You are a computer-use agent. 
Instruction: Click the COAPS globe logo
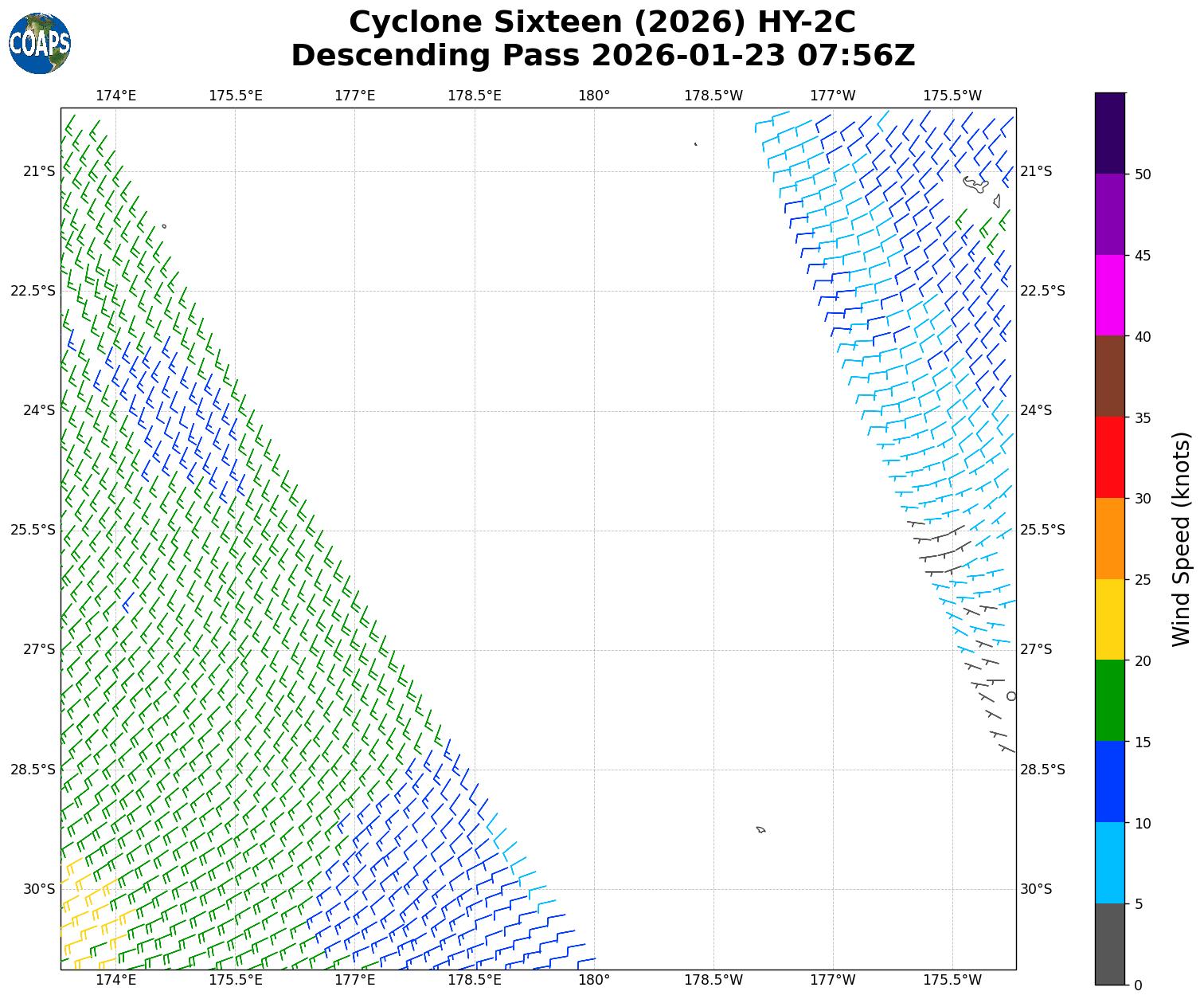point(40,44)
